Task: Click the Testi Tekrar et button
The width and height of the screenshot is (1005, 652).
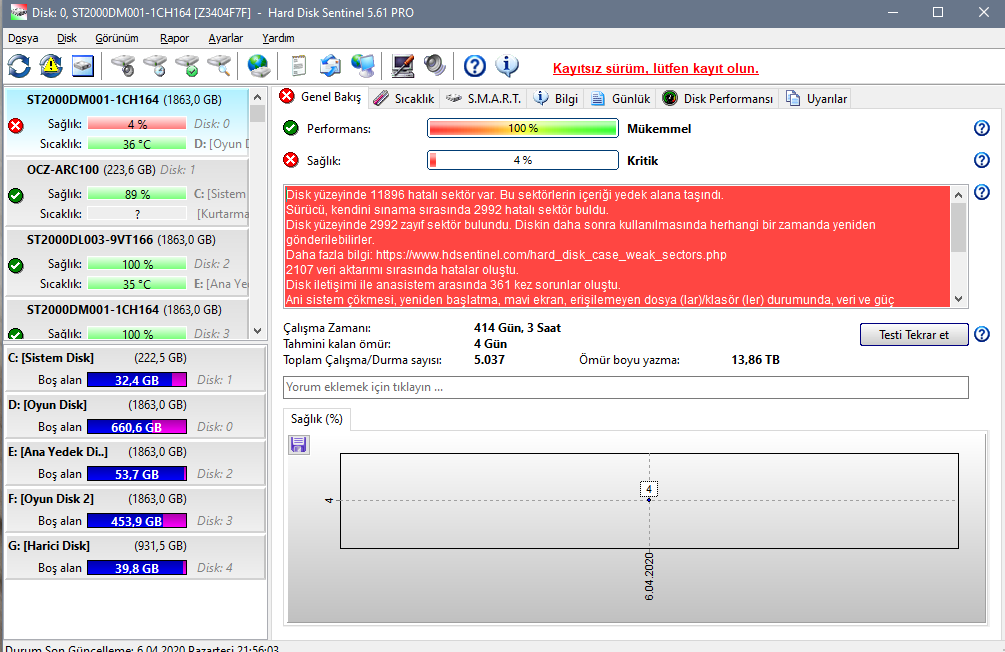Action: 914,335
